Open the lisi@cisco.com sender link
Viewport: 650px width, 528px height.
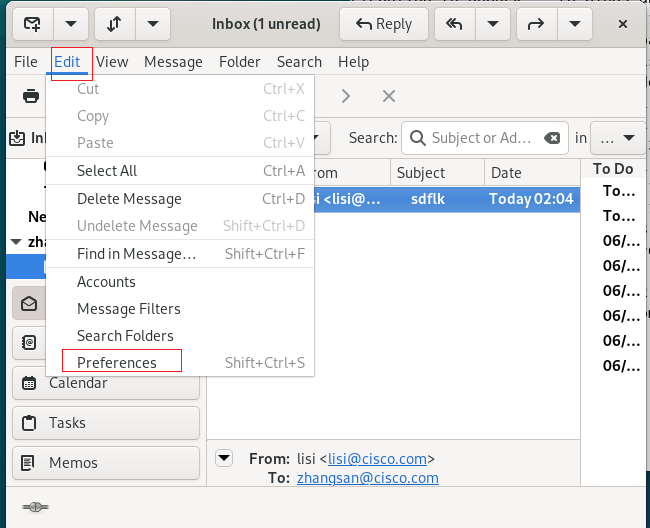pos(377,459)
